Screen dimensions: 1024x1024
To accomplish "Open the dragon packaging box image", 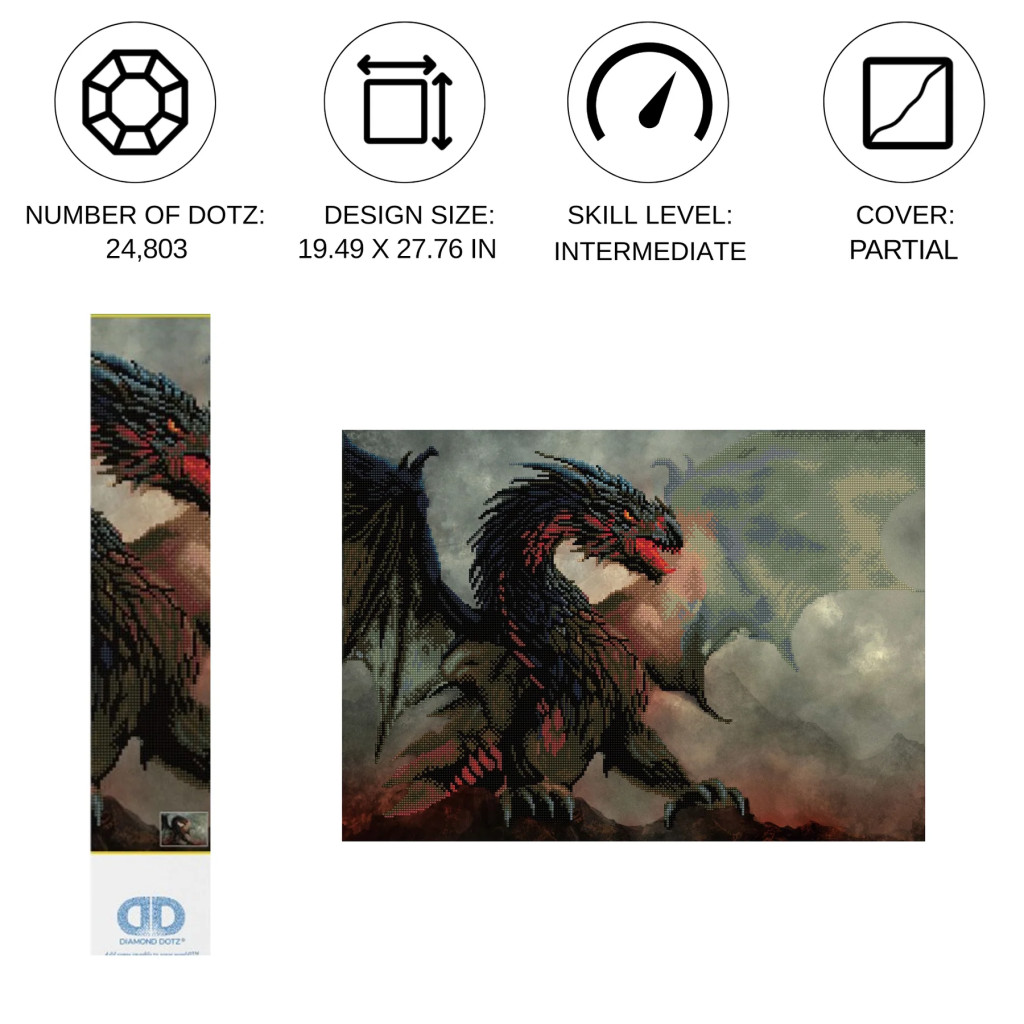I will pos(150,634).
